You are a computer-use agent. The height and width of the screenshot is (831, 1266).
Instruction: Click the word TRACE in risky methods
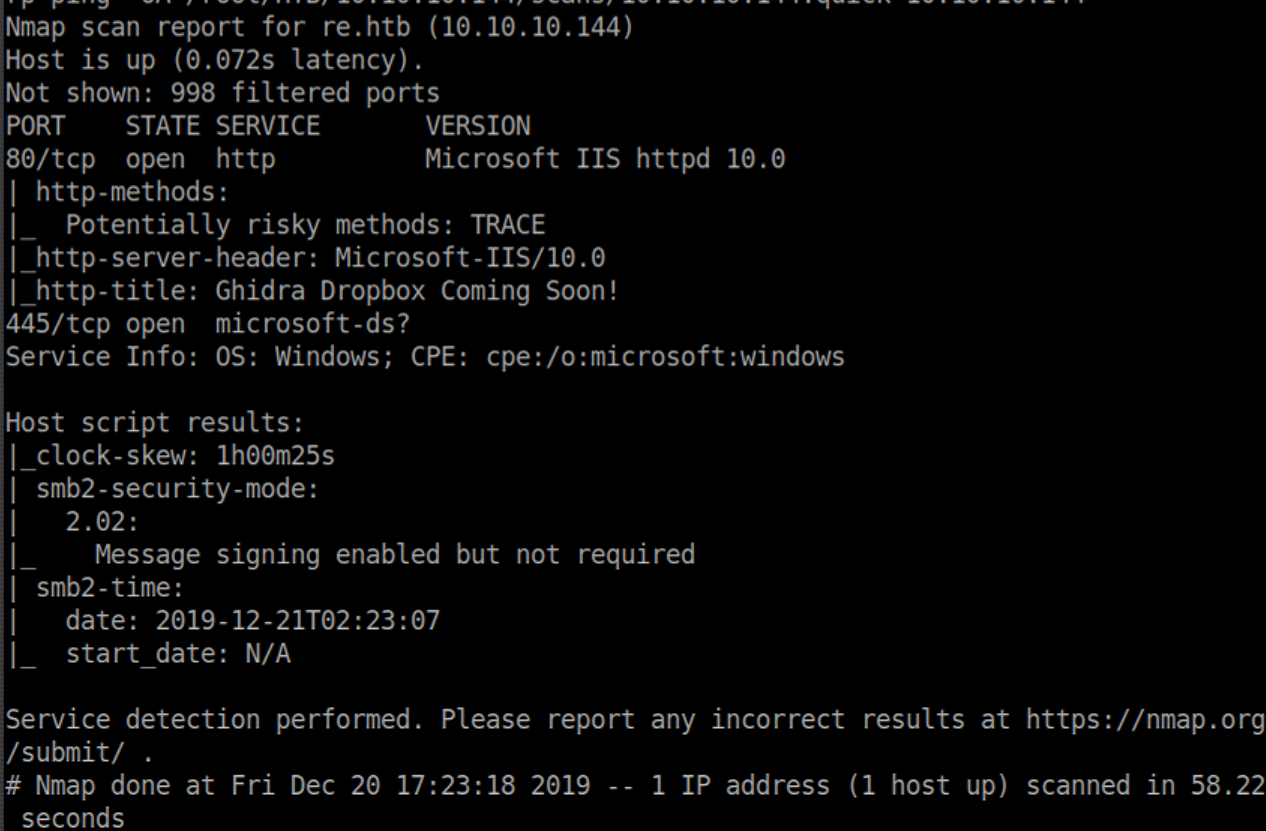click(x=507, y=225)
